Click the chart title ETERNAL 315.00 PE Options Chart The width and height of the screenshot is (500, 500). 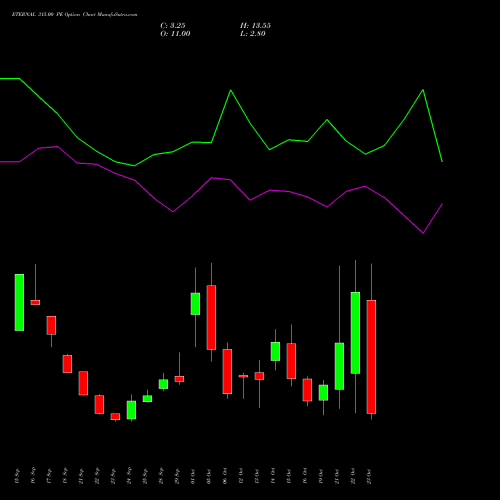74,15
